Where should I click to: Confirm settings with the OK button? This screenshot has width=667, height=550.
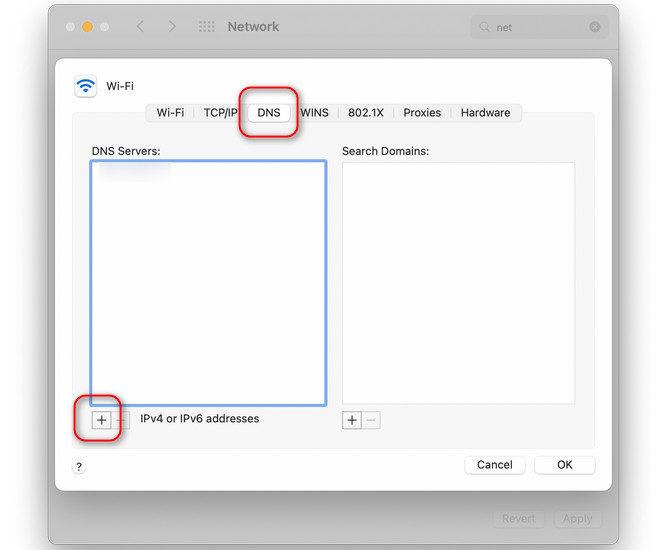tap(565, 465)
